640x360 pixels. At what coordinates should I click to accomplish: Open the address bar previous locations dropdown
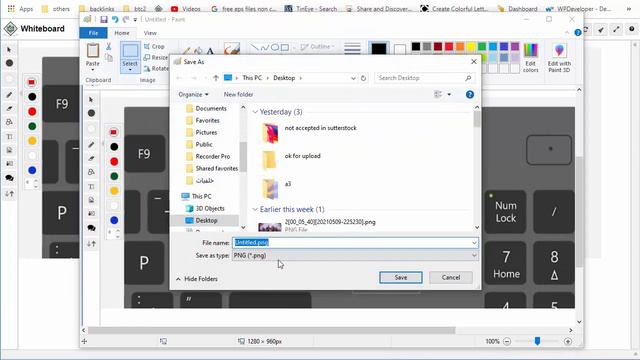[353, 78]
